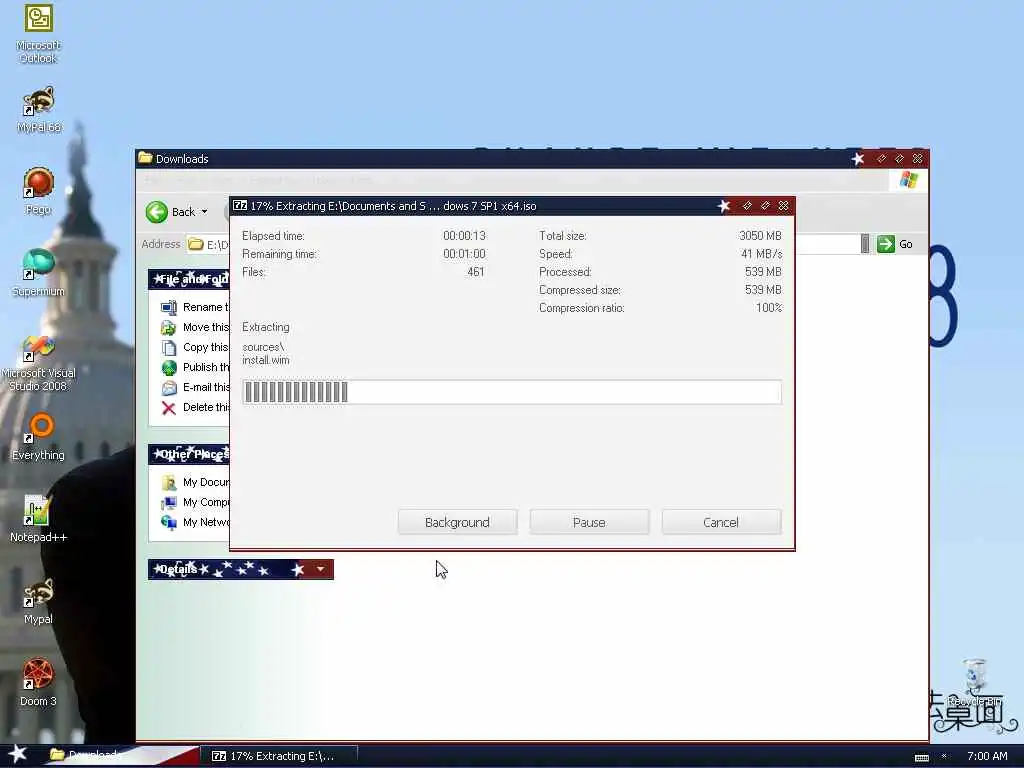This screenshot has width=1024, height=768.
Task: Click the taskbar clock showing 7:00 AM
Action: point(987,756)
